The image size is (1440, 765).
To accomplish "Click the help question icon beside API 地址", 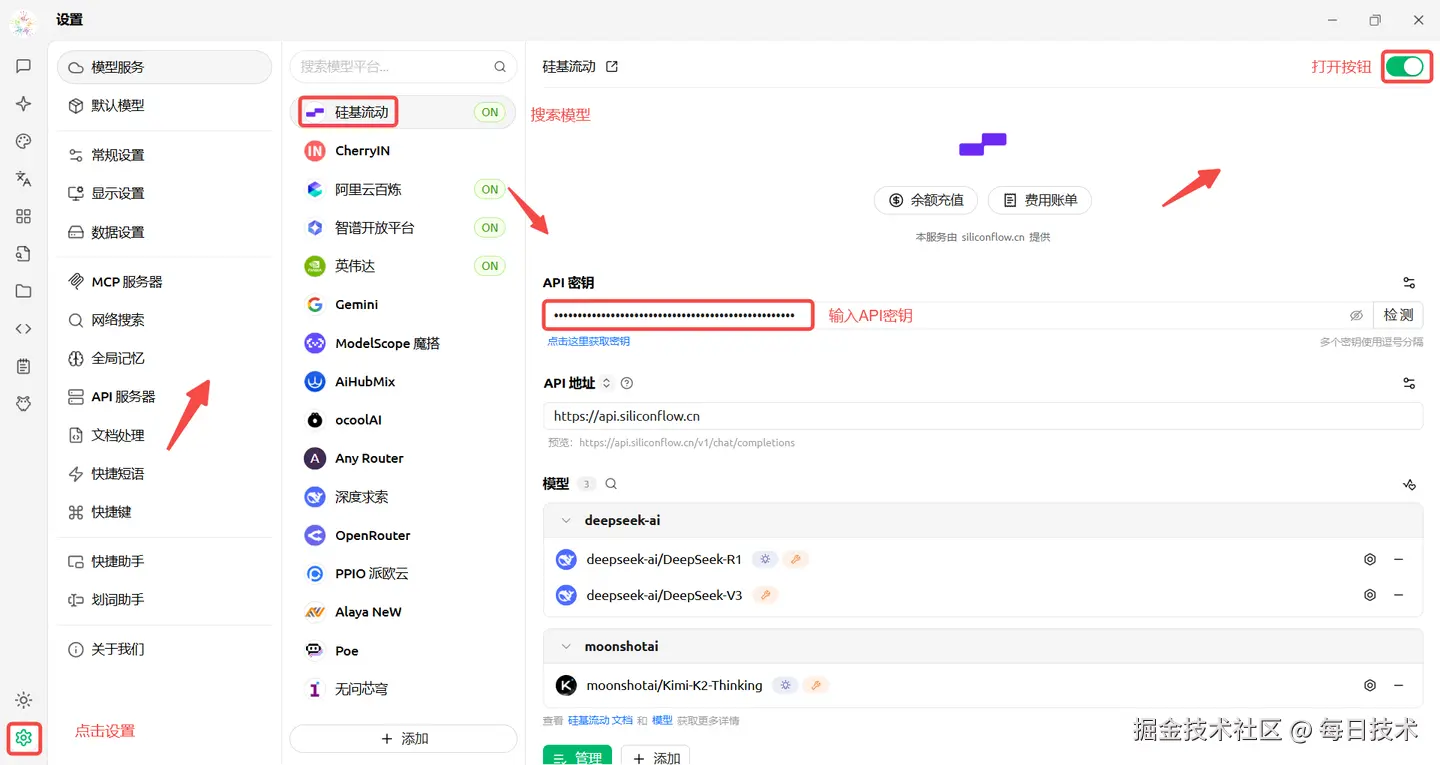I will tap(627, 383).
